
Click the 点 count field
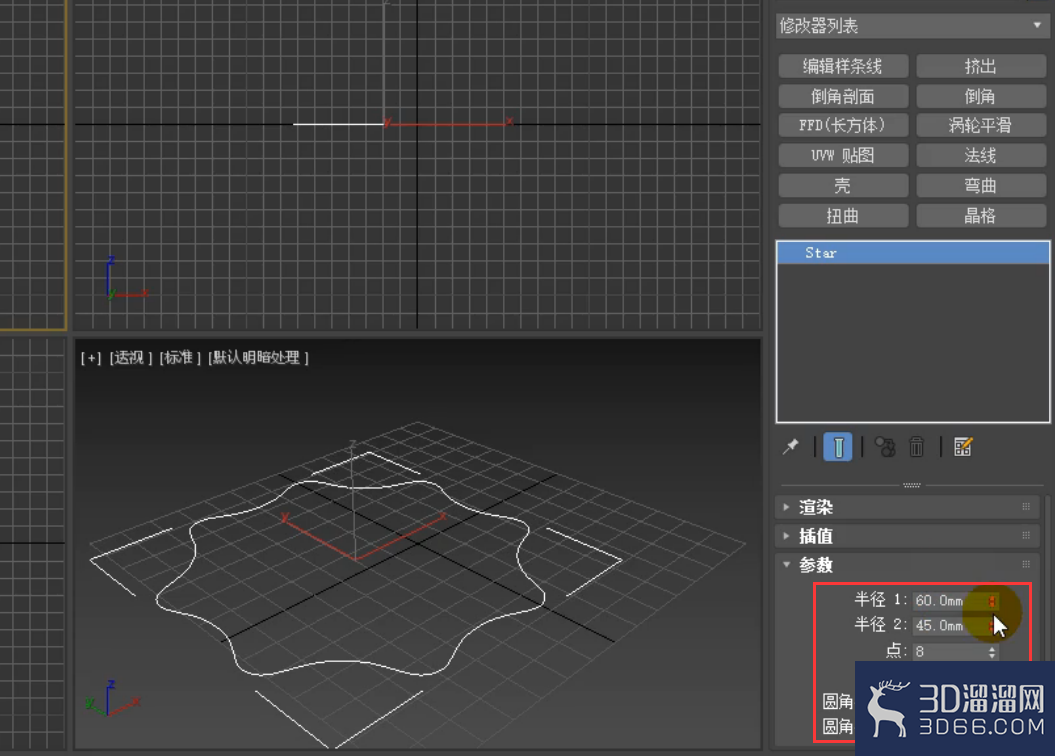pyautogui.click(x=948, y=651)
